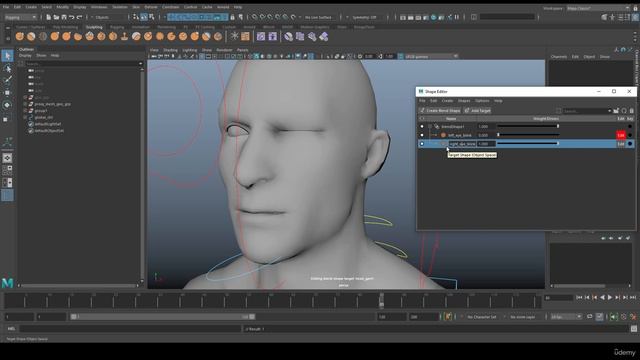Click the left_eye_blink weight slider

528,135
